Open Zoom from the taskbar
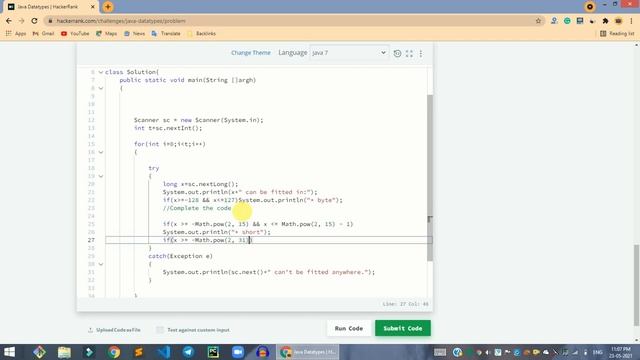Viewport: 640px width, 360px height. [238, 352]
